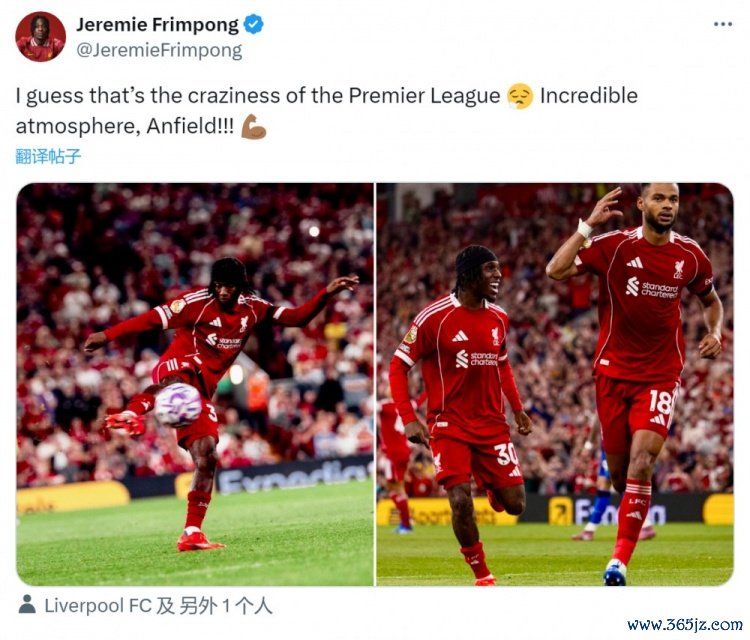Click the football in the left photo
The width and height of the screenshot is (750, 640).
click(178, 405)
